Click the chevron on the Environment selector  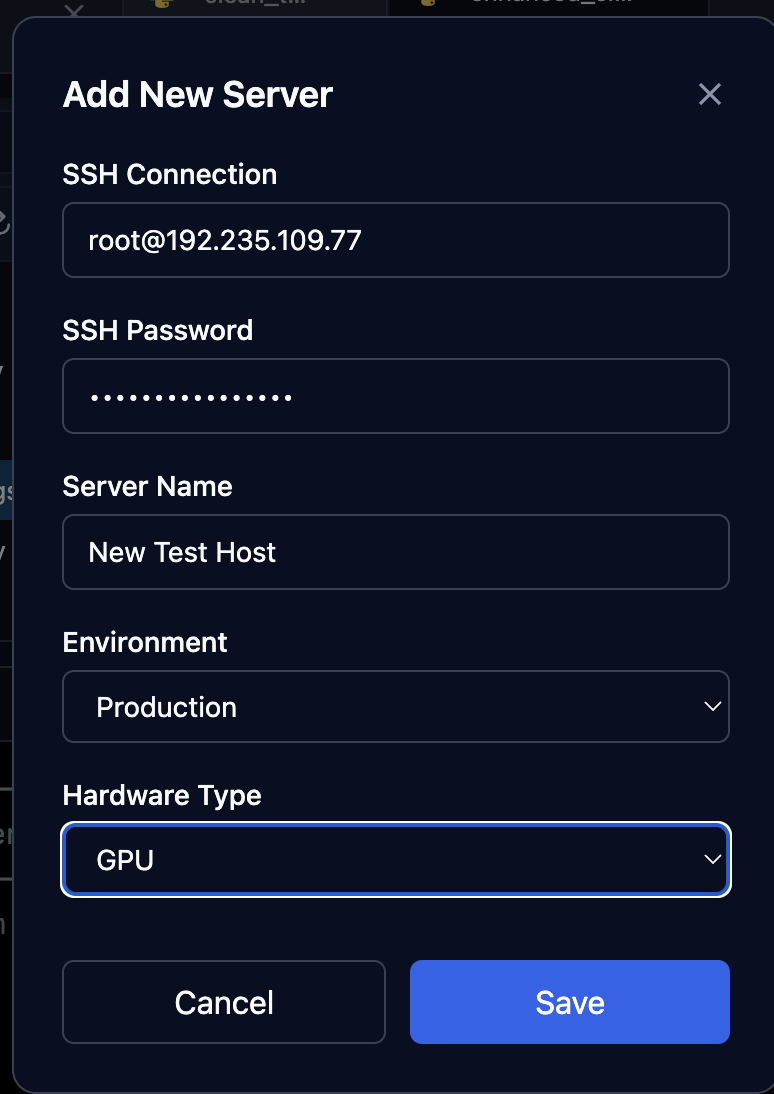point(712,706)
